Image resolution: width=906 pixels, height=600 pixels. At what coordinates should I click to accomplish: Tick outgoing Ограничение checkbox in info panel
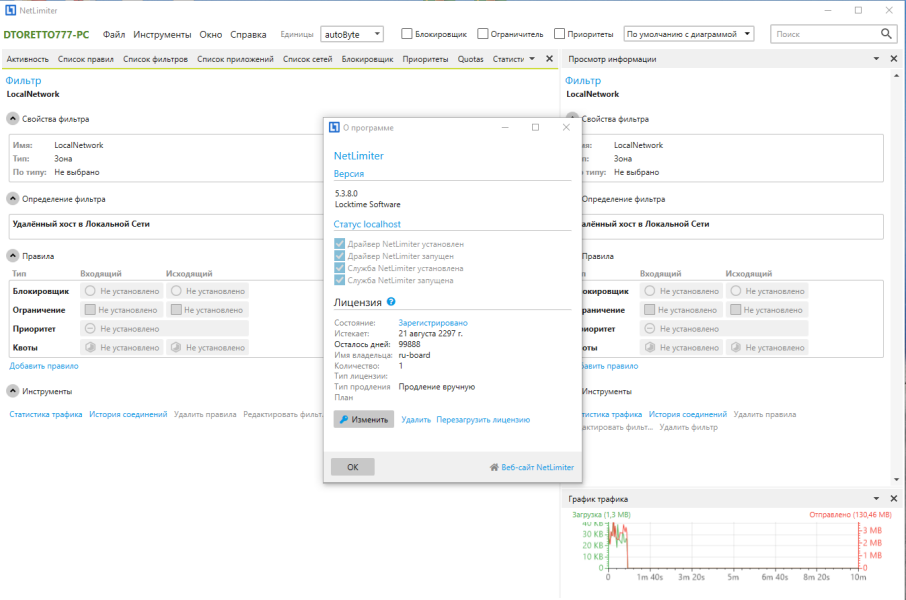pos(736,310)
